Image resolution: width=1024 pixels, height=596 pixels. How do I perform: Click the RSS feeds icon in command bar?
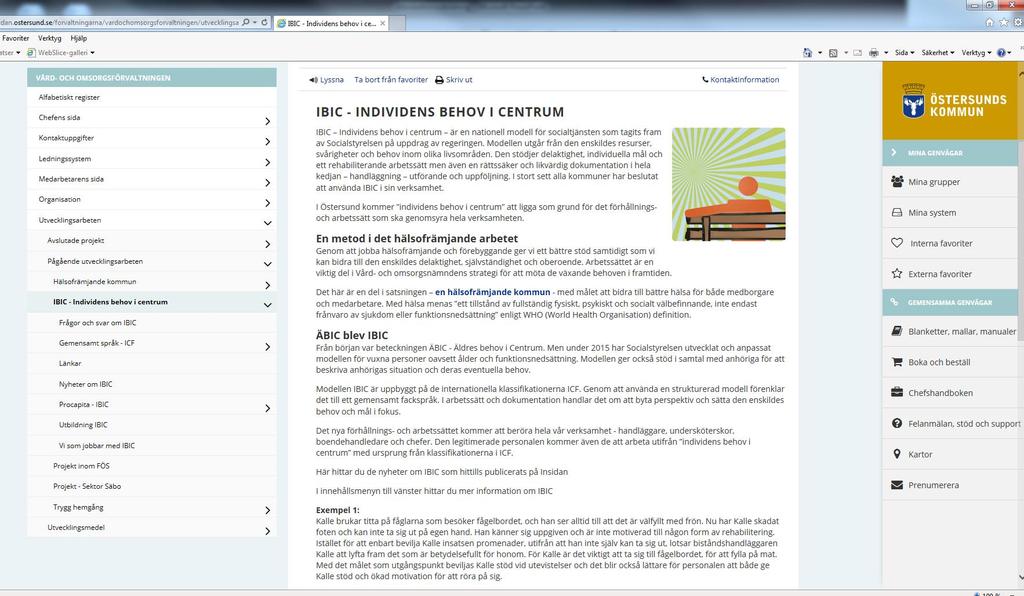pyautogui.click(x=833, y=53)
